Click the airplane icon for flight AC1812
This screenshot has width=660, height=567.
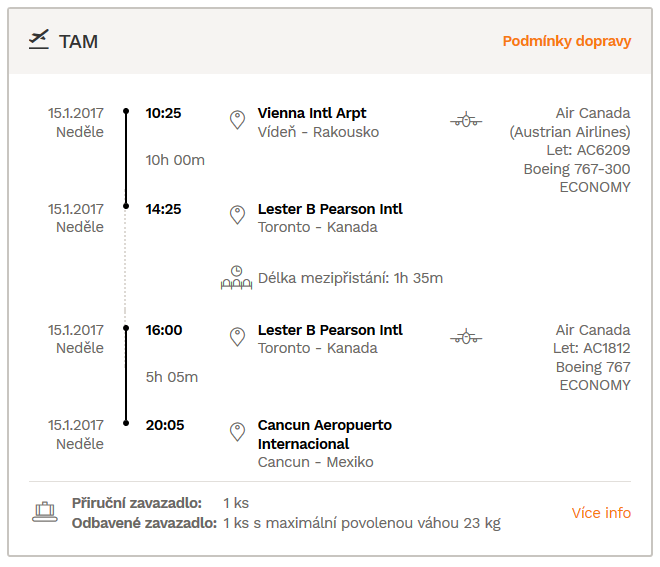pyautogui.click(x=466, y=337)
